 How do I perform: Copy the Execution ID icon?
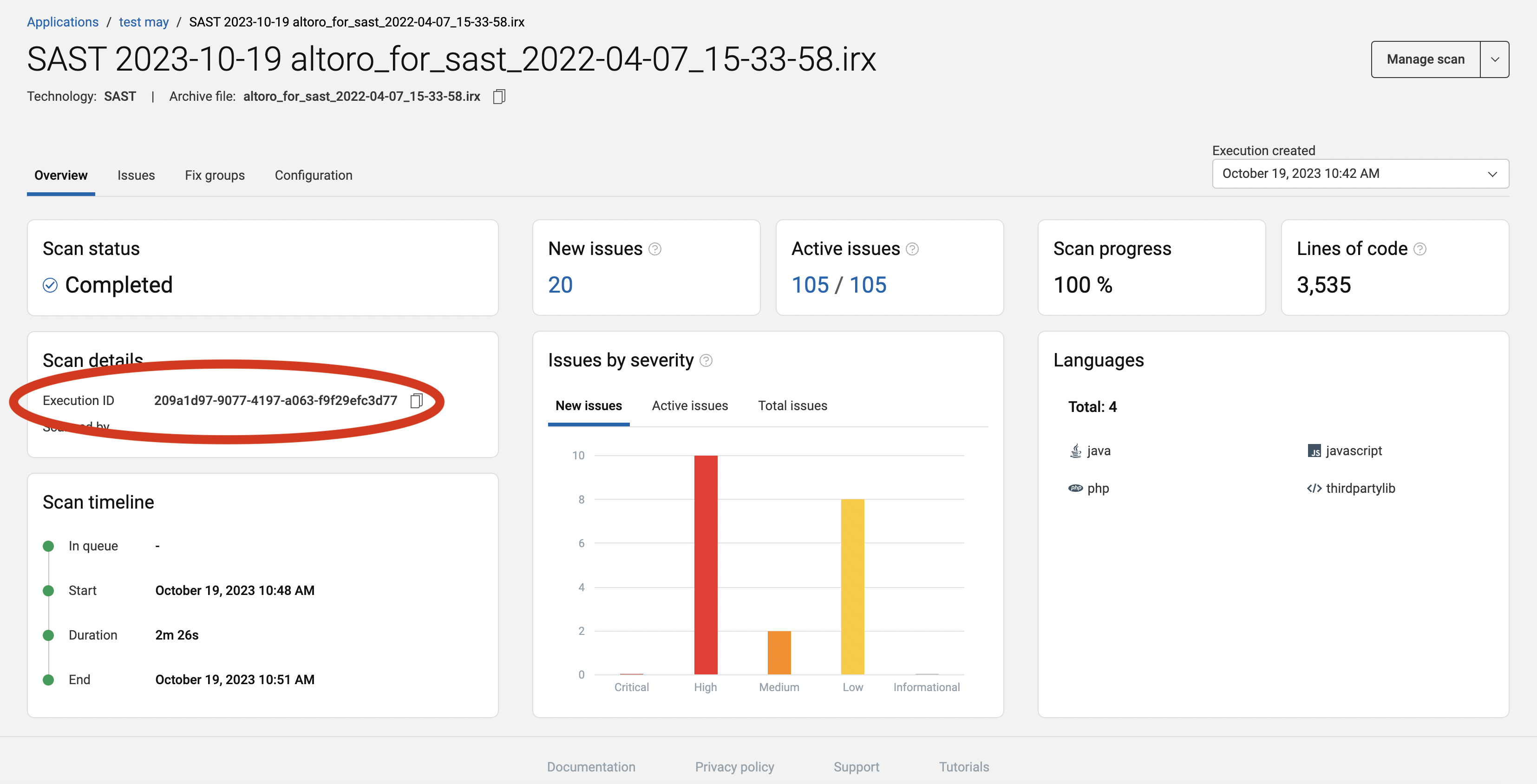click(x=417, y=400)
